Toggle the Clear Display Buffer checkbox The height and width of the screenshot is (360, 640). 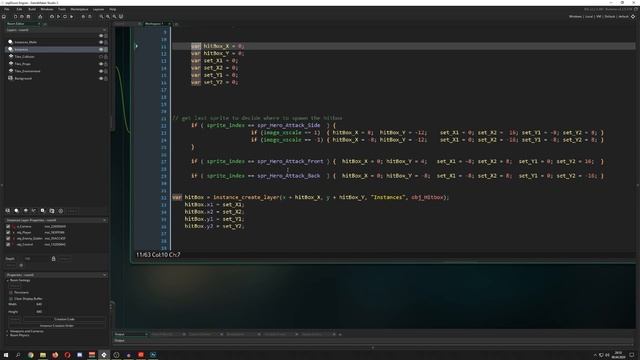(x=11, y=298)
